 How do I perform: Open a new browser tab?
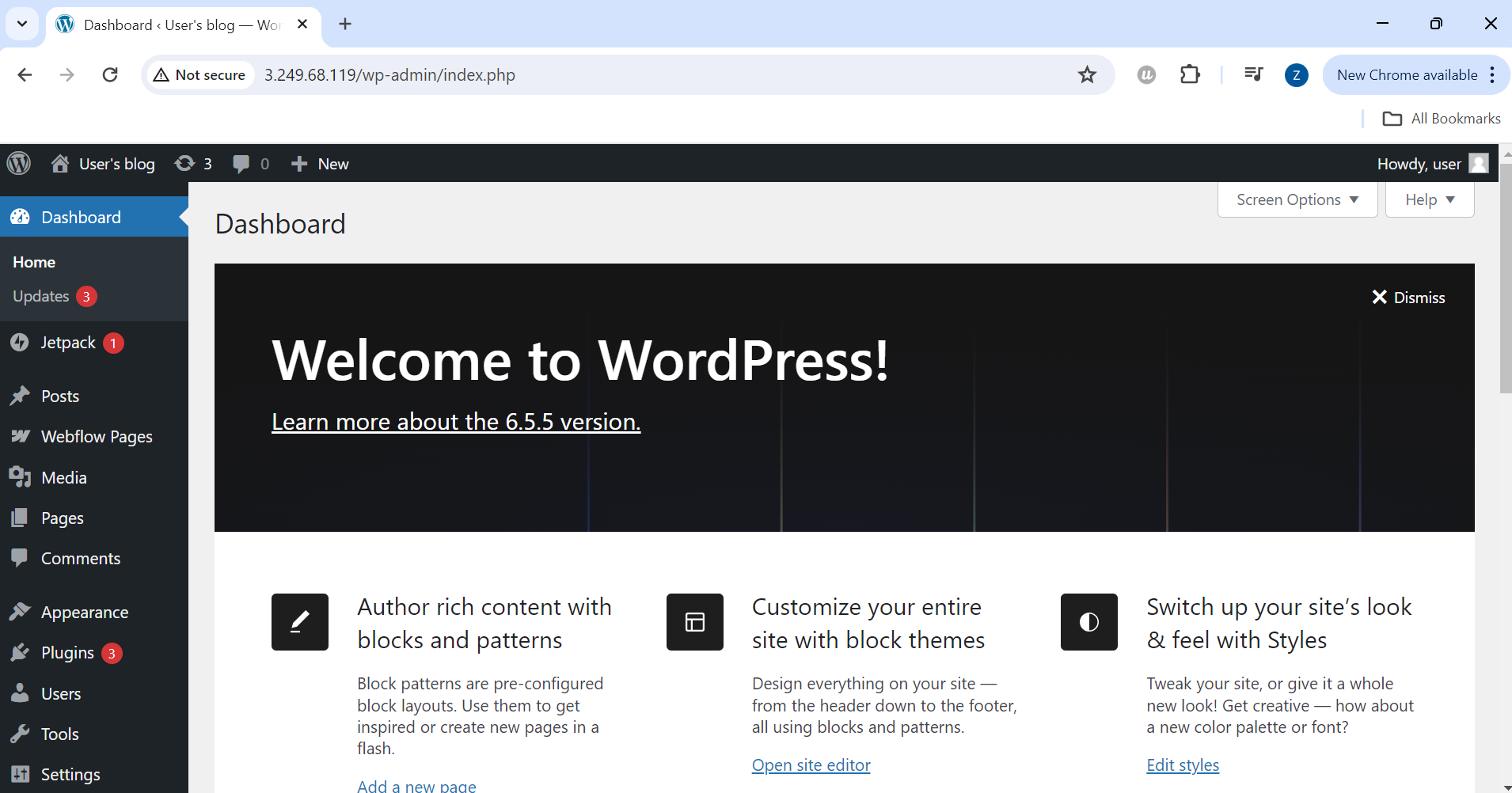(x=345, y=24)
